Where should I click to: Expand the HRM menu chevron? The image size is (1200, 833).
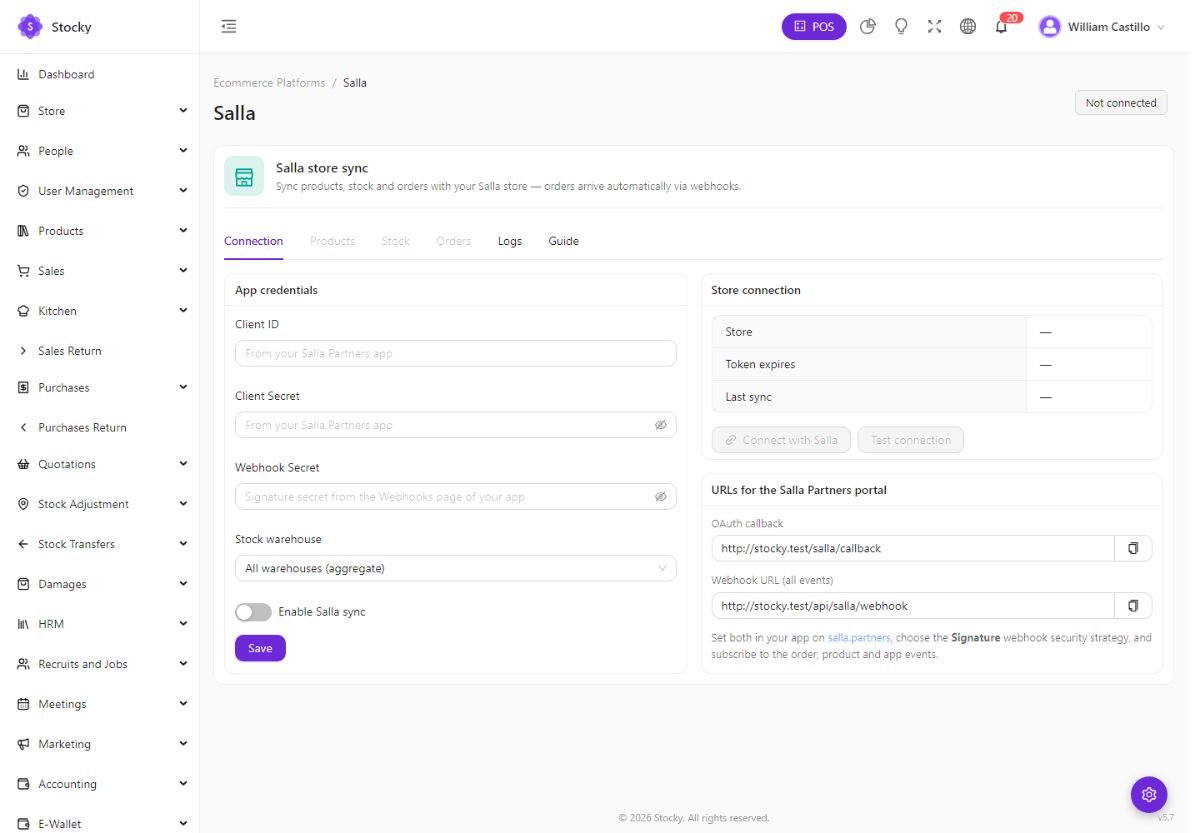tap(183, 624)
